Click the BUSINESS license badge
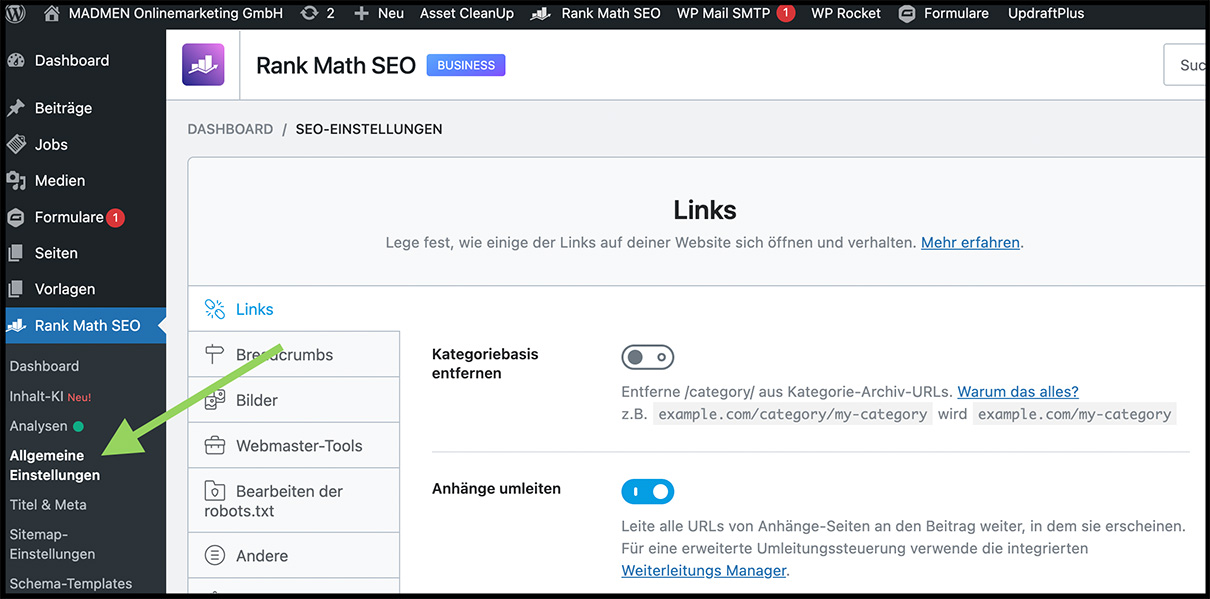Image resolution: width=1210 pixels, height=599 pixels. click(x=466, y=65)
